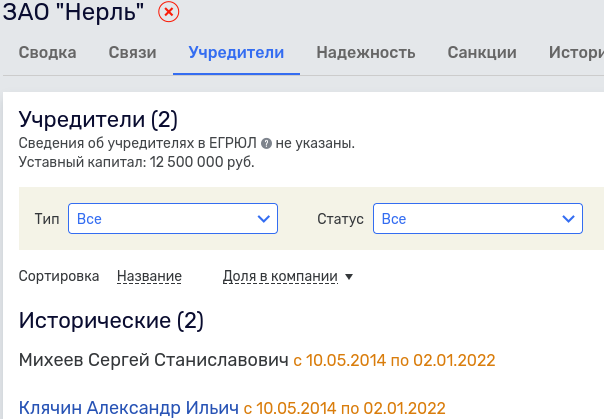
Task: Click the company title ЗАО "Нерль"
Action: 73,12
